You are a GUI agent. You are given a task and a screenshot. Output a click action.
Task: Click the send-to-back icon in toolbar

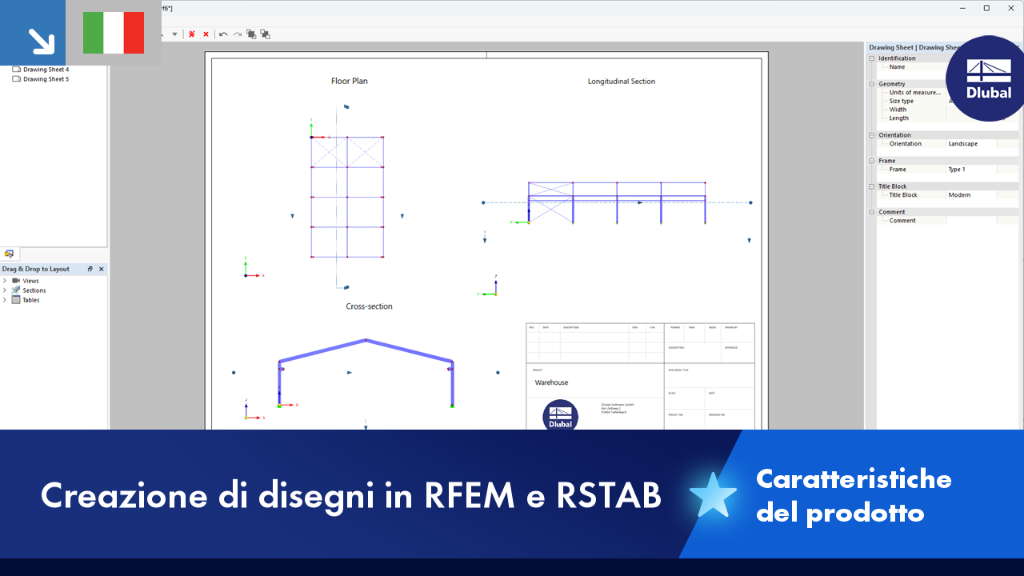point(265,34)
